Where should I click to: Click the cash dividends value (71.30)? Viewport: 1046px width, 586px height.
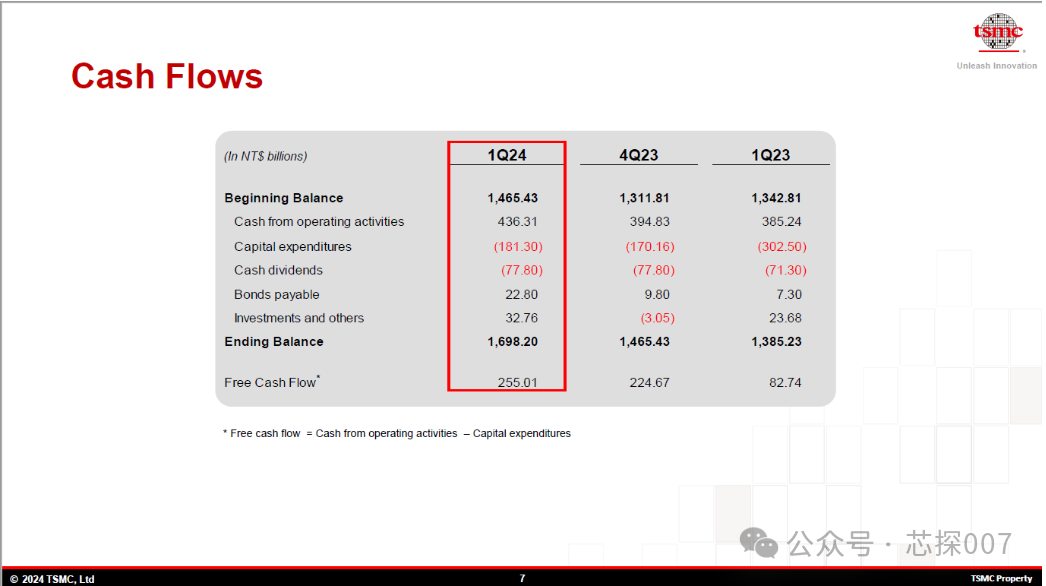(x=786, y=270)
